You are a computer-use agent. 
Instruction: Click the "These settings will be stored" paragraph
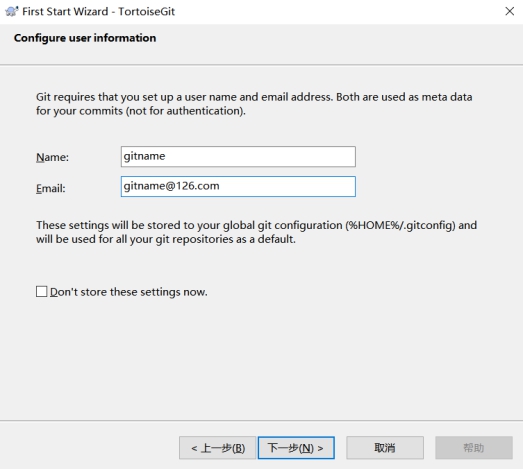click(256, 232)
